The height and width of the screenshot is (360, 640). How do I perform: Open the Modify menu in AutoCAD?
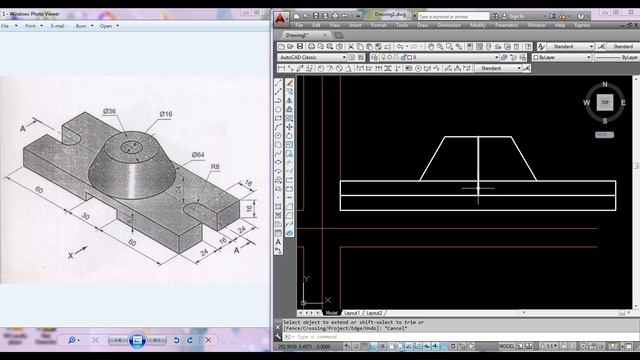point(478,25)
